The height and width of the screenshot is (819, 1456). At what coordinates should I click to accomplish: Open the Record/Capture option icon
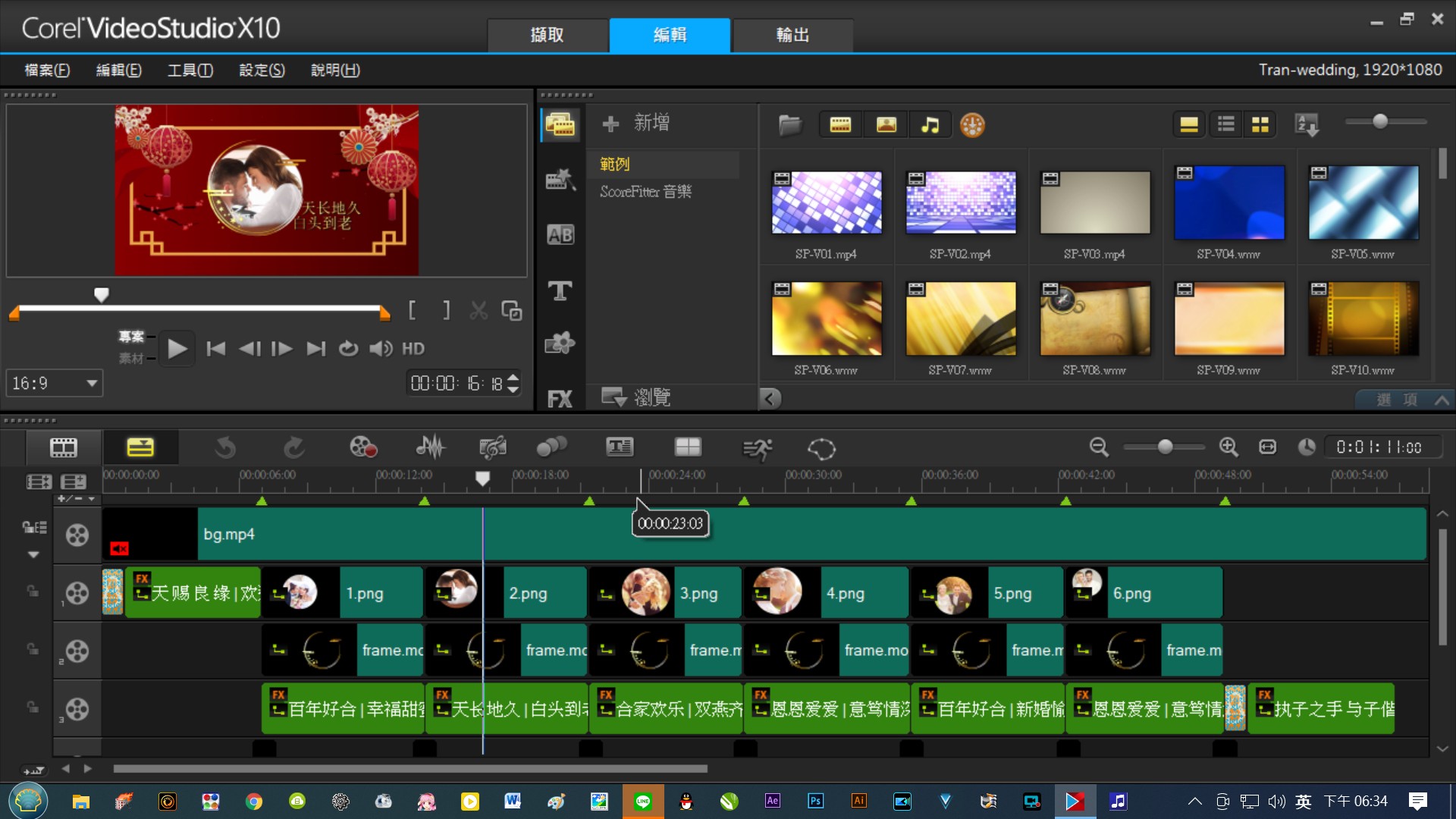point(363,447)
